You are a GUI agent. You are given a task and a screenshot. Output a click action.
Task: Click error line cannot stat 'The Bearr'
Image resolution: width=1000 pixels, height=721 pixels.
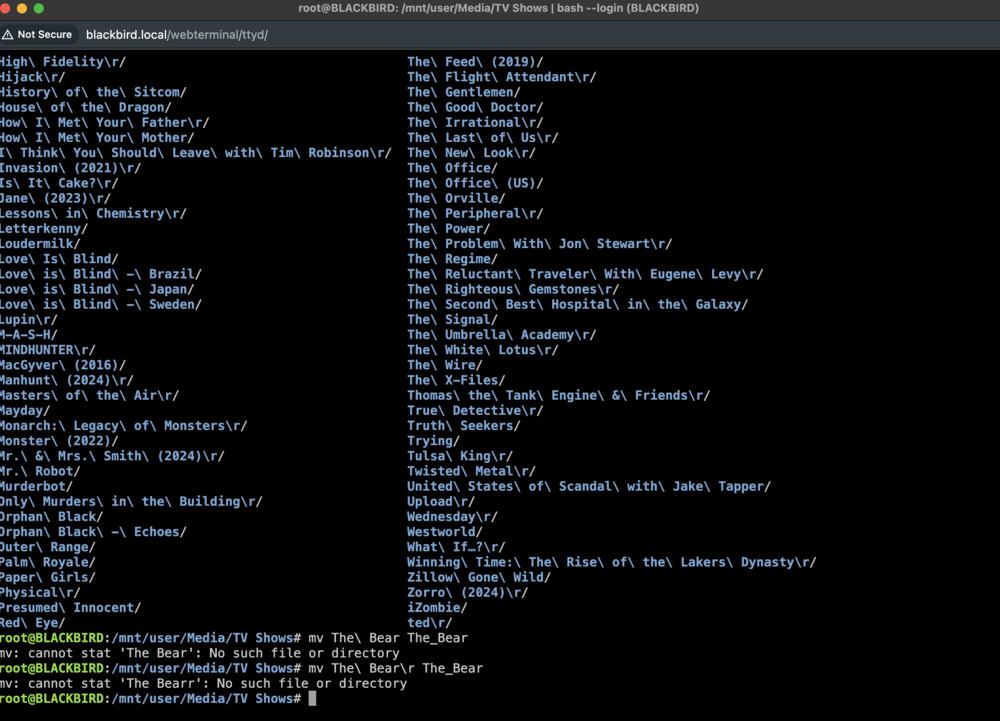point(203,684)
